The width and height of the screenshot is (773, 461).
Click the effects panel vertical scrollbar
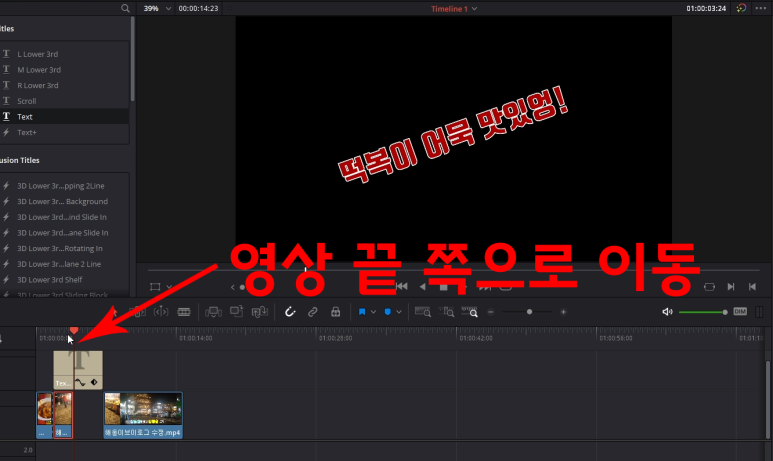point(133,59)
